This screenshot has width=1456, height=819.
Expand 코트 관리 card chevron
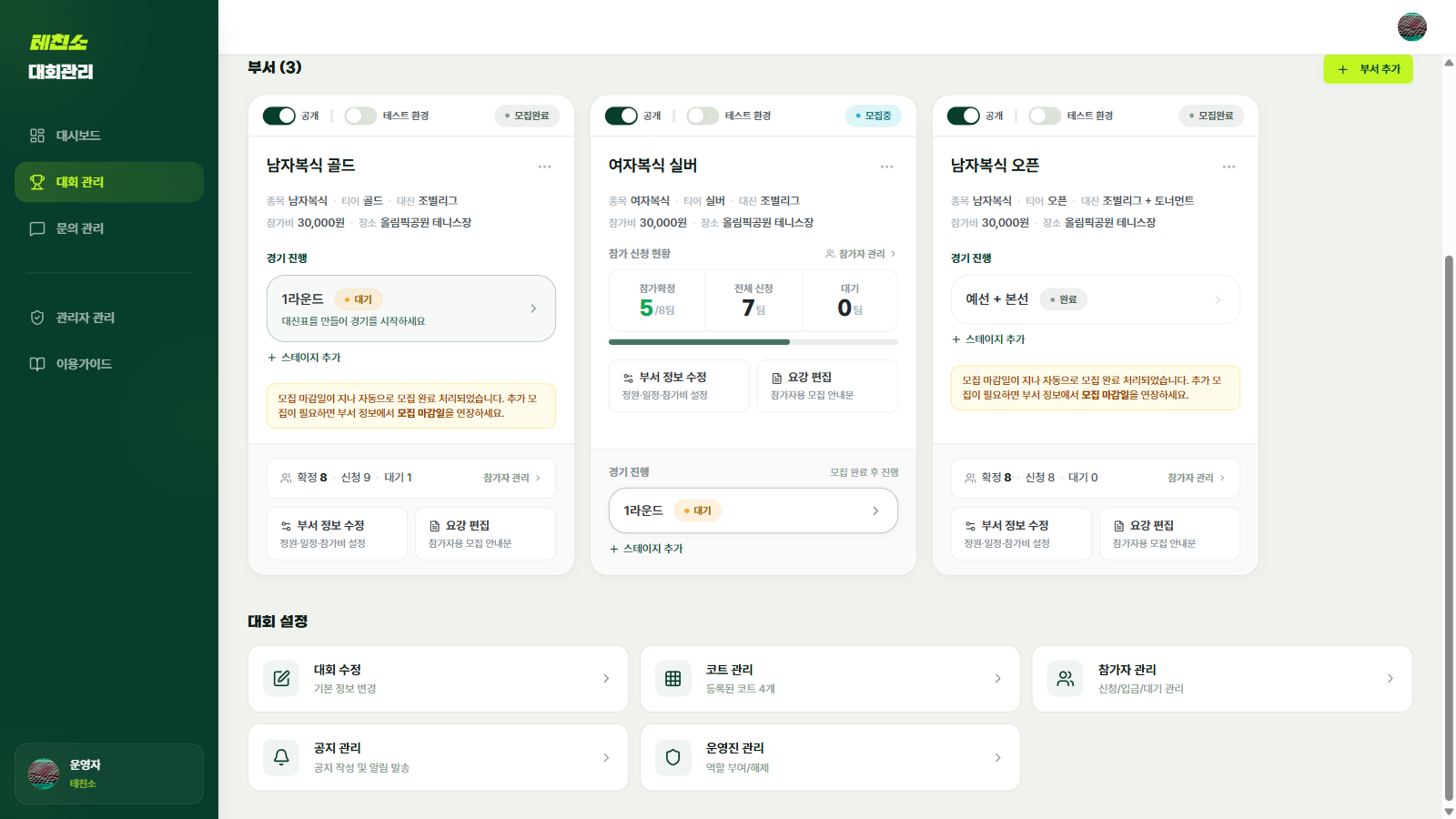(998, 679)
